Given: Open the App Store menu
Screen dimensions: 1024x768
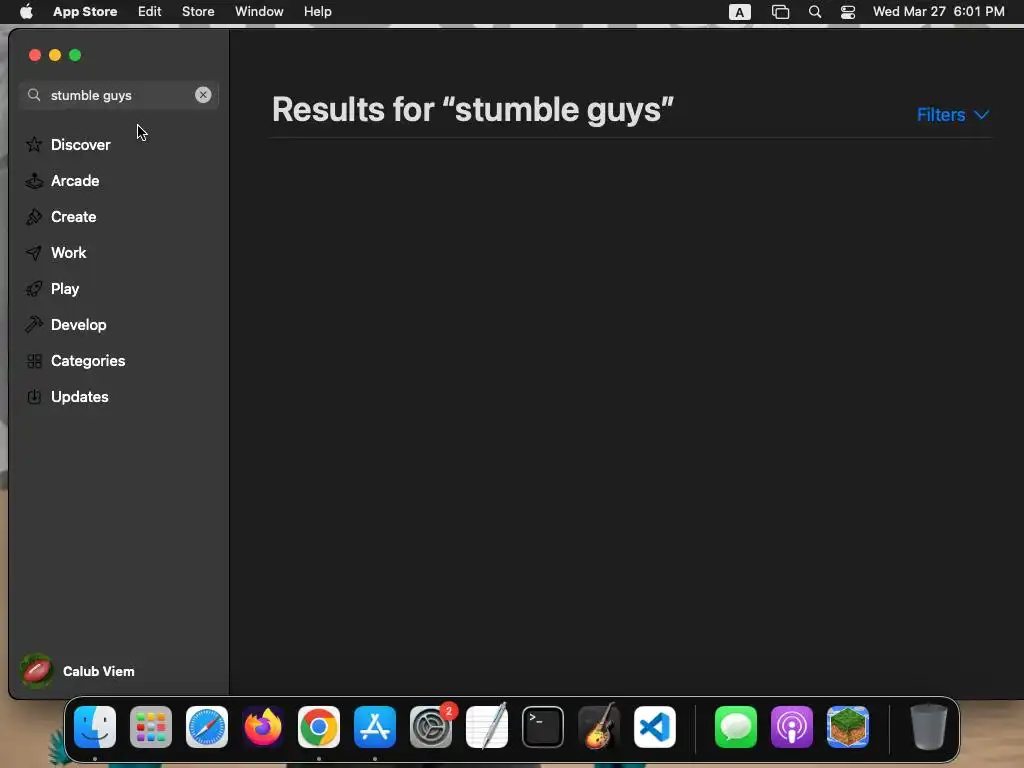Looking at the screenshot, I should tap(85, 11).
